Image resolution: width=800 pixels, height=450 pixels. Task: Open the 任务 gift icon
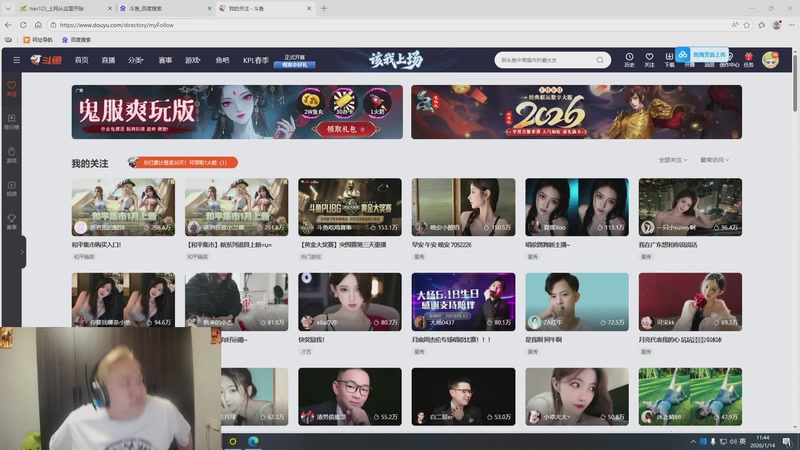(x=748, y=60)
